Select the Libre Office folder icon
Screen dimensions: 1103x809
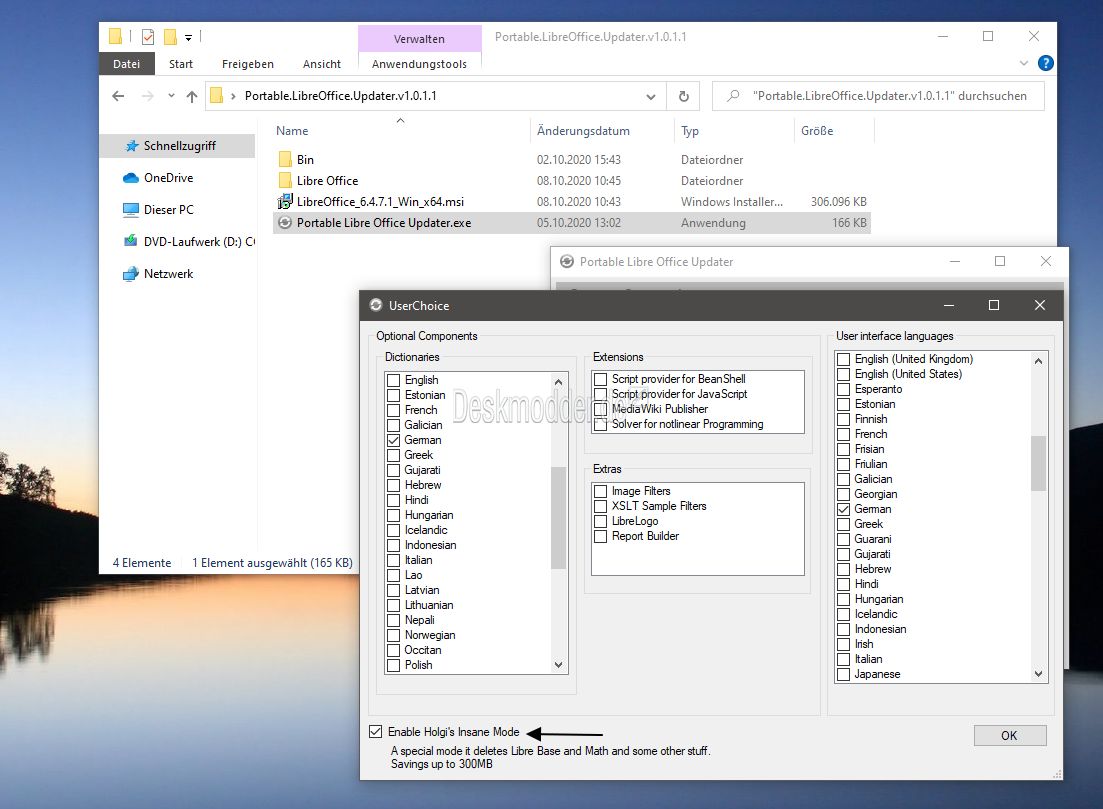(x=285, y=181)
